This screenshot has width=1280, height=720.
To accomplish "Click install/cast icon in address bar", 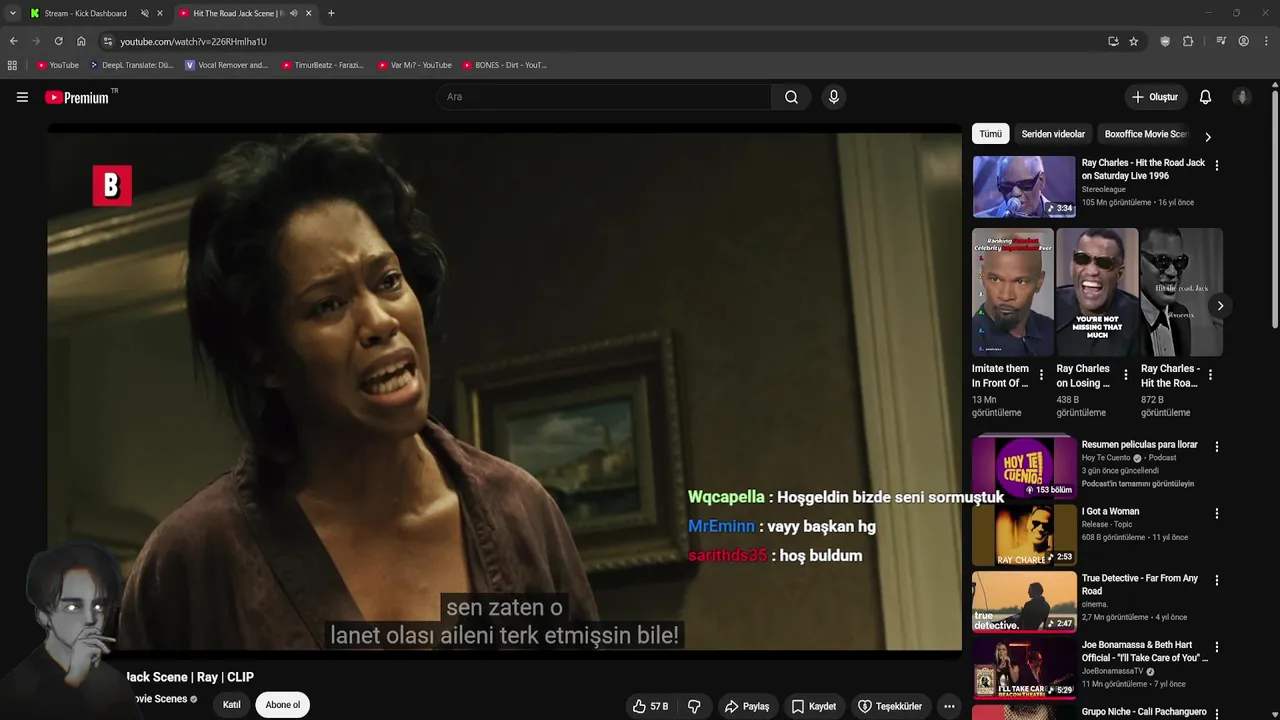I will [x=1113, y=41].
